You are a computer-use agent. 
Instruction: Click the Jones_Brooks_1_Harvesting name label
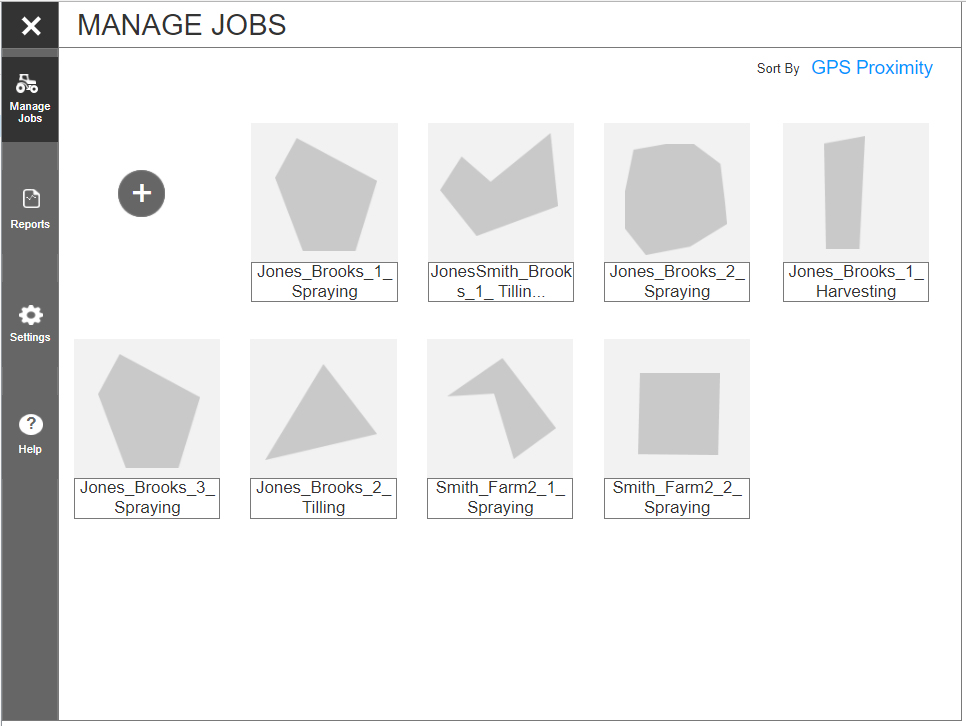pos(856,282)
